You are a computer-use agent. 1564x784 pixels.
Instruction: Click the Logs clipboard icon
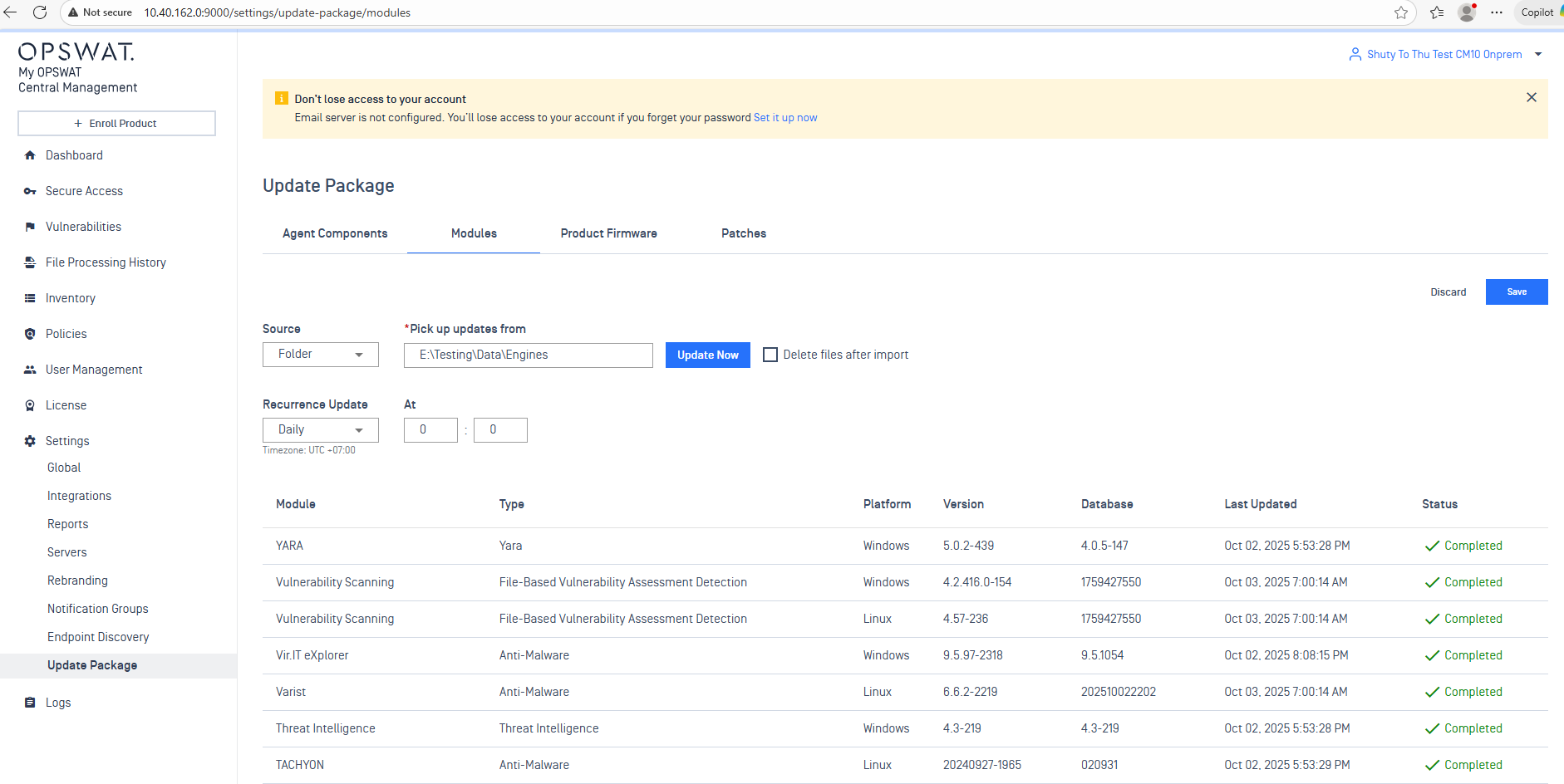tap(30, 703)
